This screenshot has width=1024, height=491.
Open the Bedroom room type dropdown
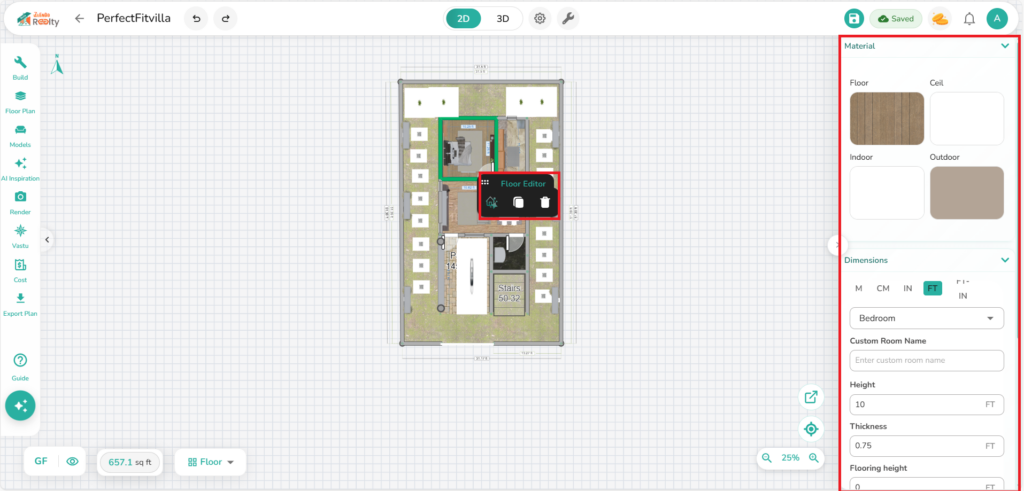coord(926,318)
